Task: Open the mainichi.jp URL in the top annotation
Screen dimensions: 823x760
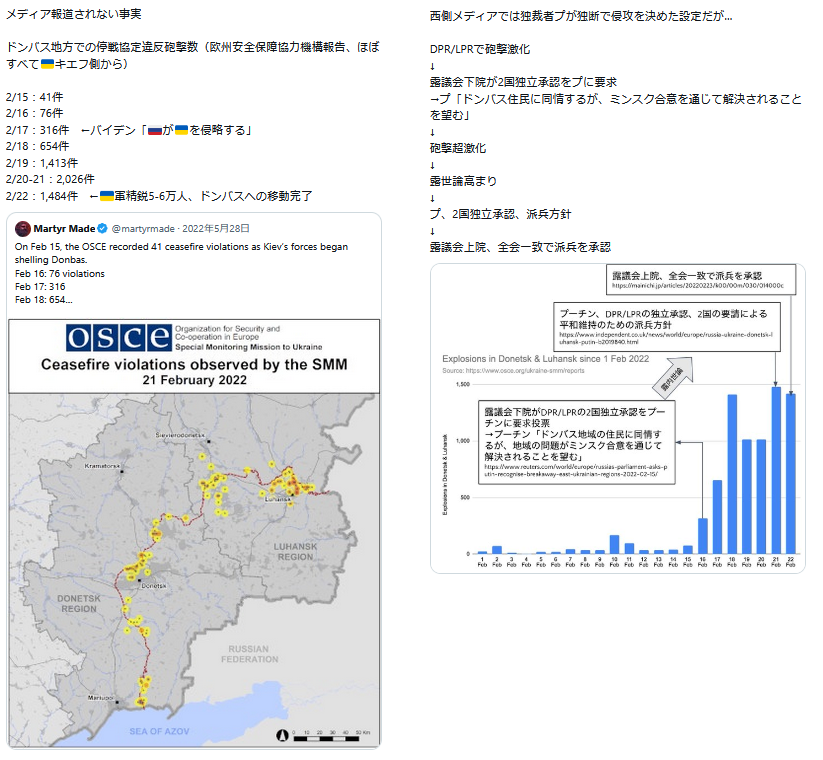Action: coord(702,286)
